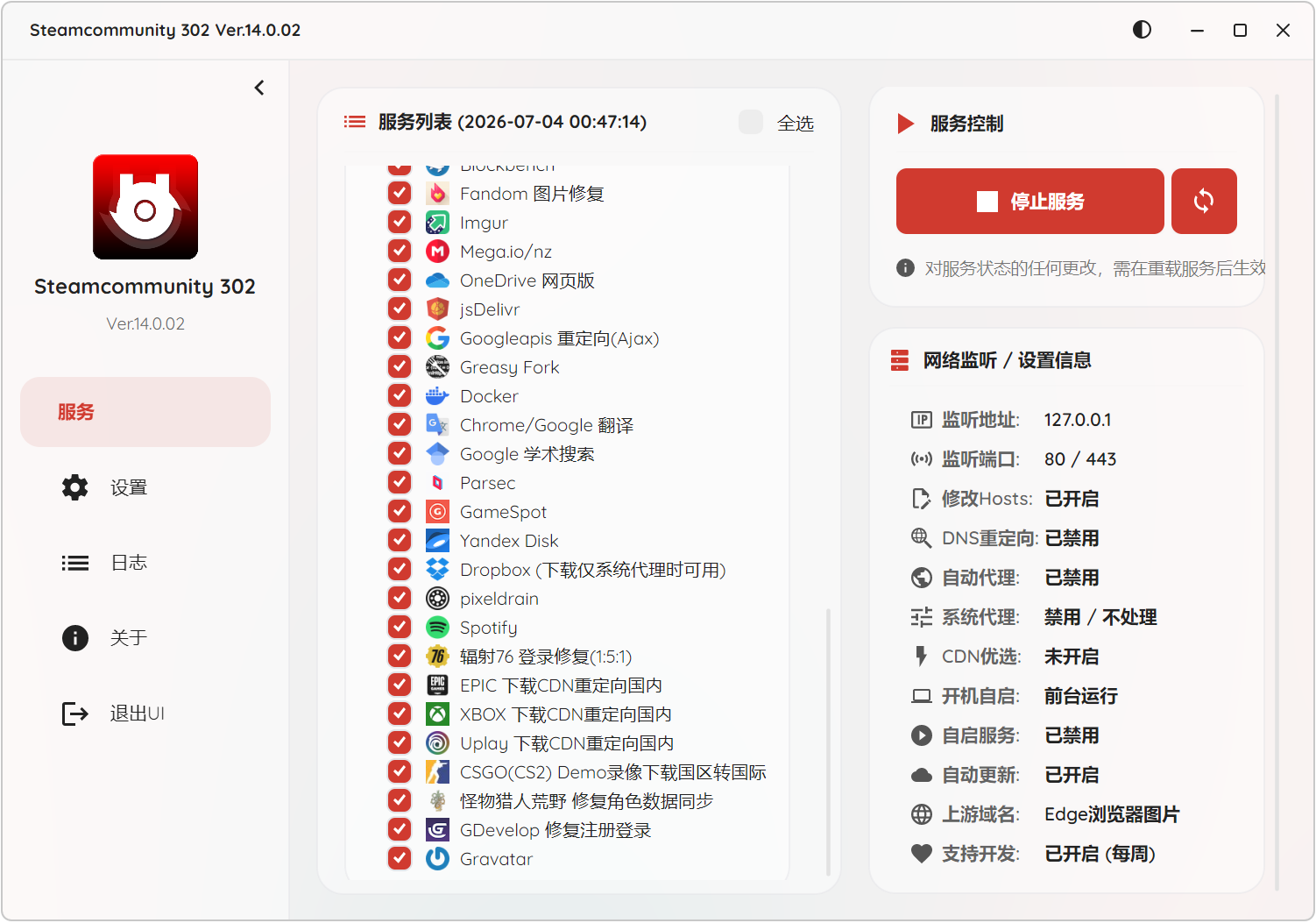
Task: Click the CDN优选 lightning icon
Action: click(x=921, y=657)
